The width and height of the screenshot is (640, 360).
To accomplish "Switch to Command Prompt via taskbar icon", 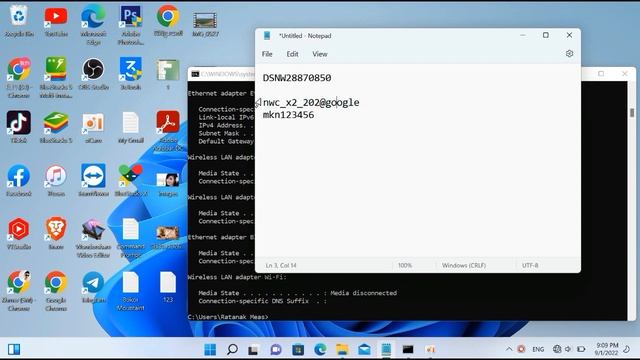I will [408, 349].
